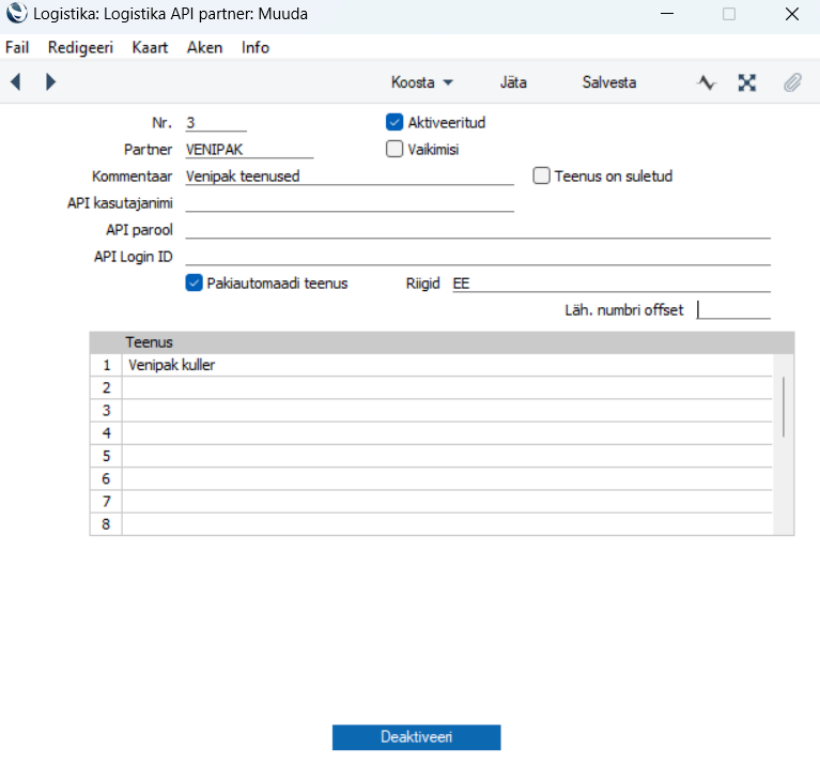
Task: Click the Nr. field with value 3
Action: pos(216,123)
